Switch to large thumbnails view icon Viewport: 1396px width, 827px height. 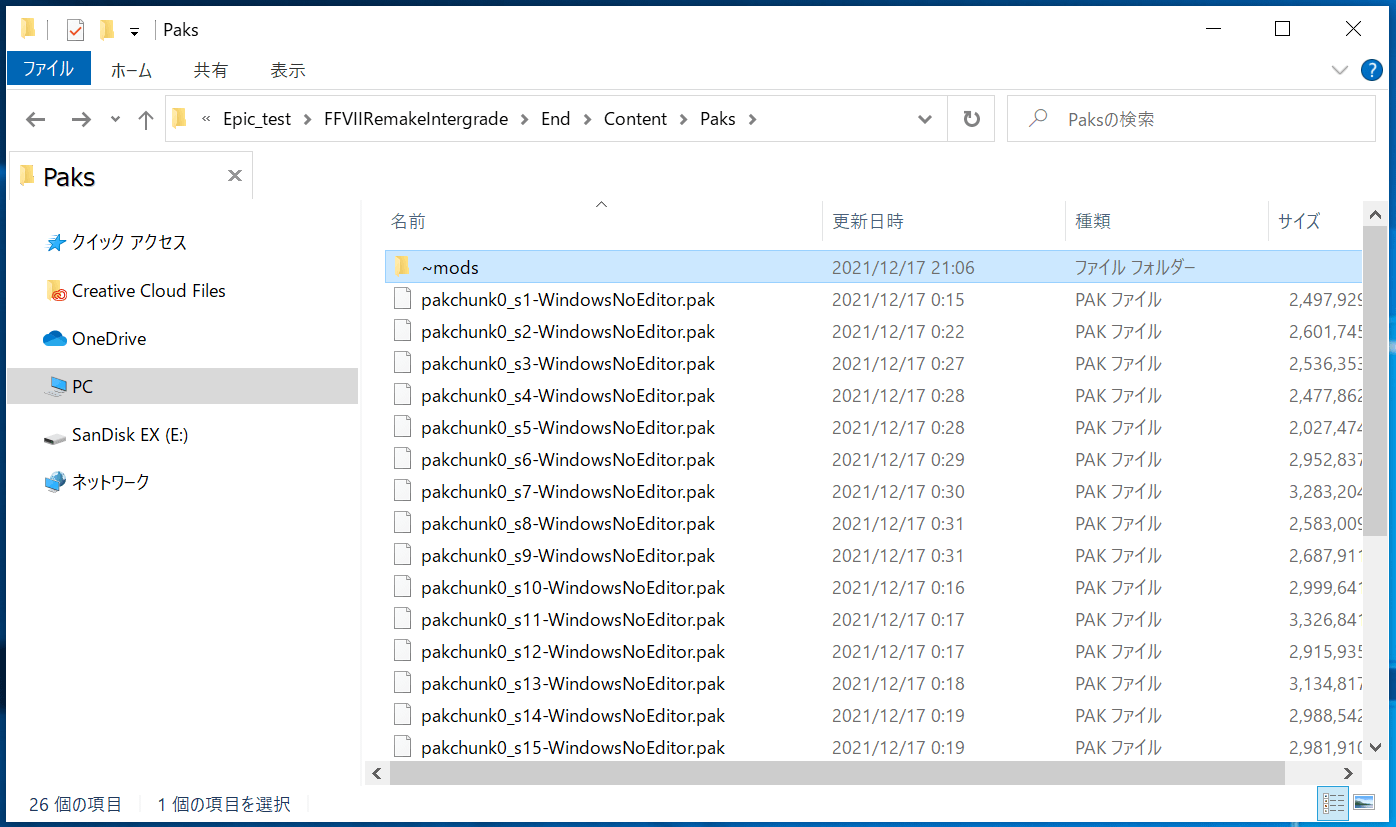(x=1363, y=802)
